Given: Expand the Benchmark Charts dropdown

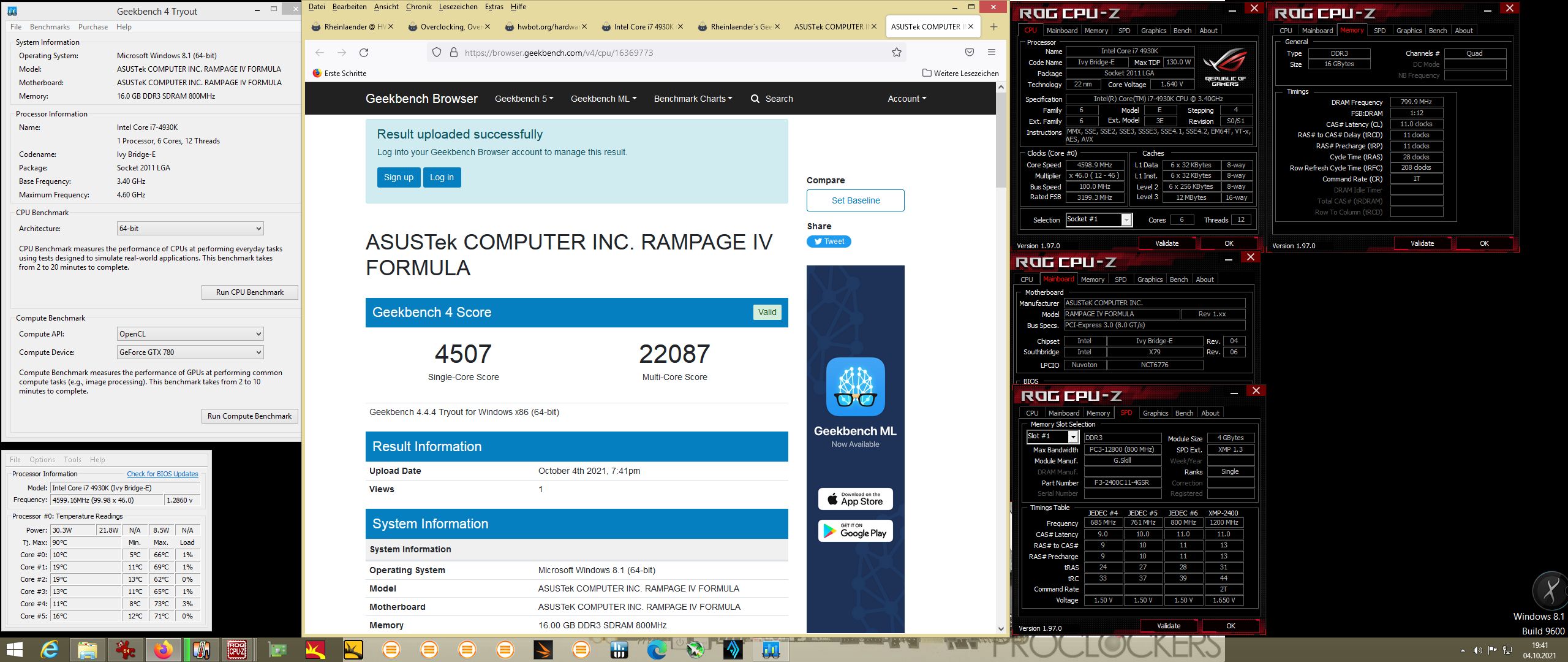Looking at the screenshot, I should [x=693, y=99].
